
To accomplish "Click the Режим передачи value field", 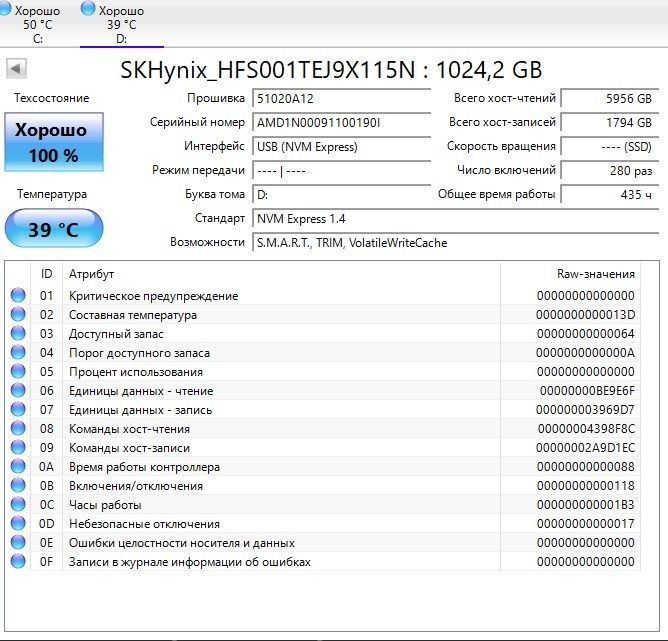I will pyautogui.click(x=342, y=171).
